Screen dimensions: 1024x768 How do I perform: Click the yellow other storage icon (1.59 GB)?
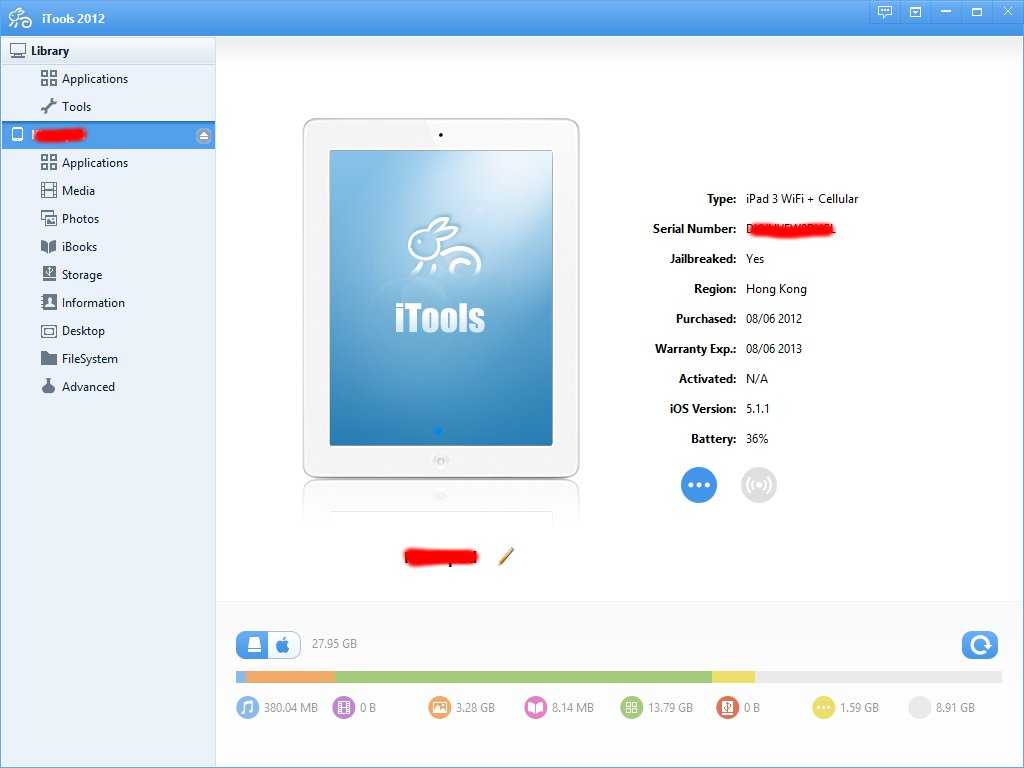[x=824, y=707]
